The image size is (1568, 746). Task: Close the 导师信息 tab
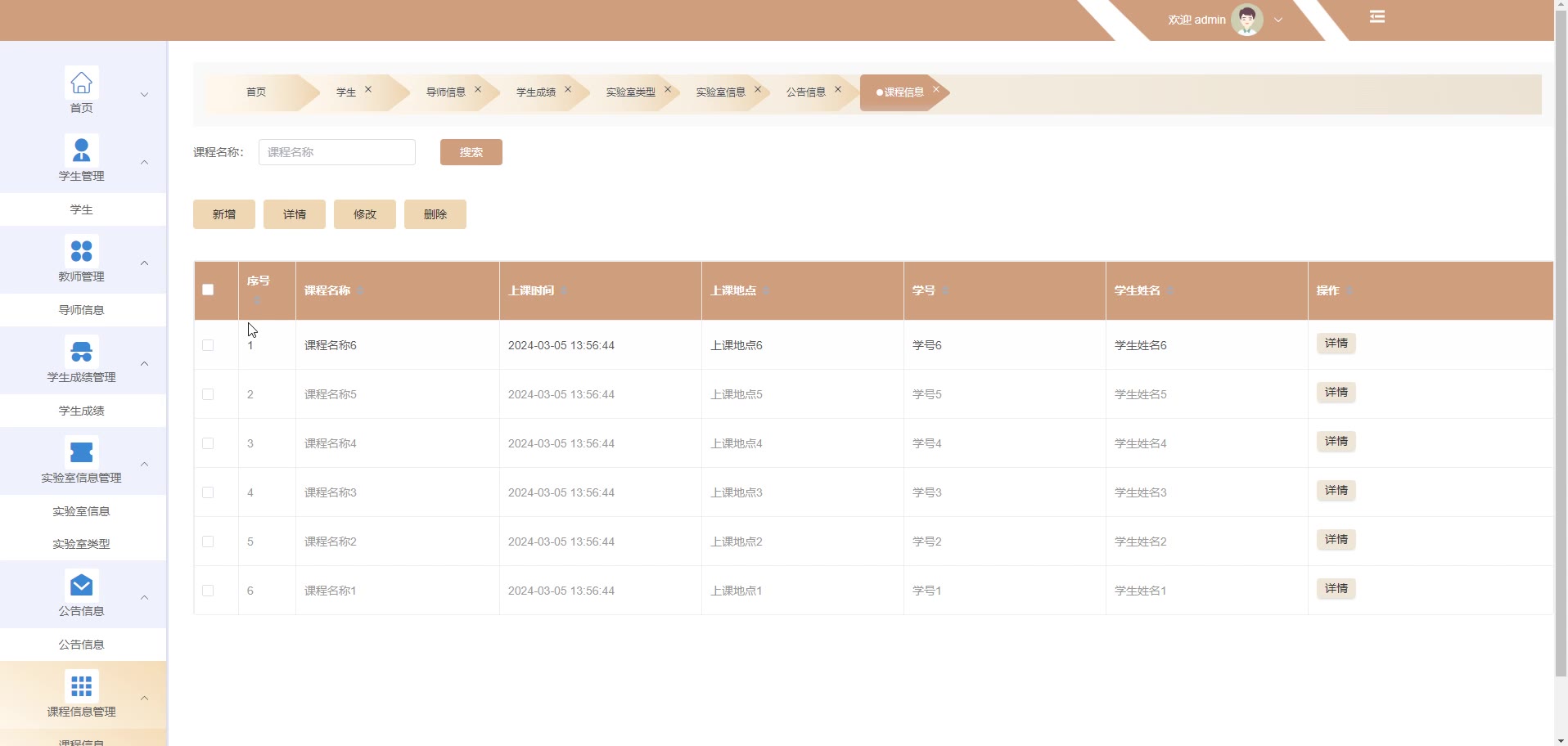(478, 90)
